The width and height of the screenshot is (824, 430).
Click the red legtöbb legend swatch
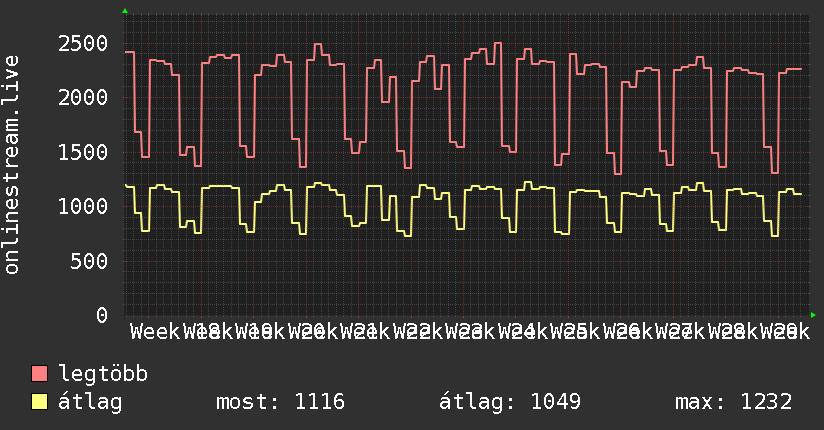[x=39, y=374]
